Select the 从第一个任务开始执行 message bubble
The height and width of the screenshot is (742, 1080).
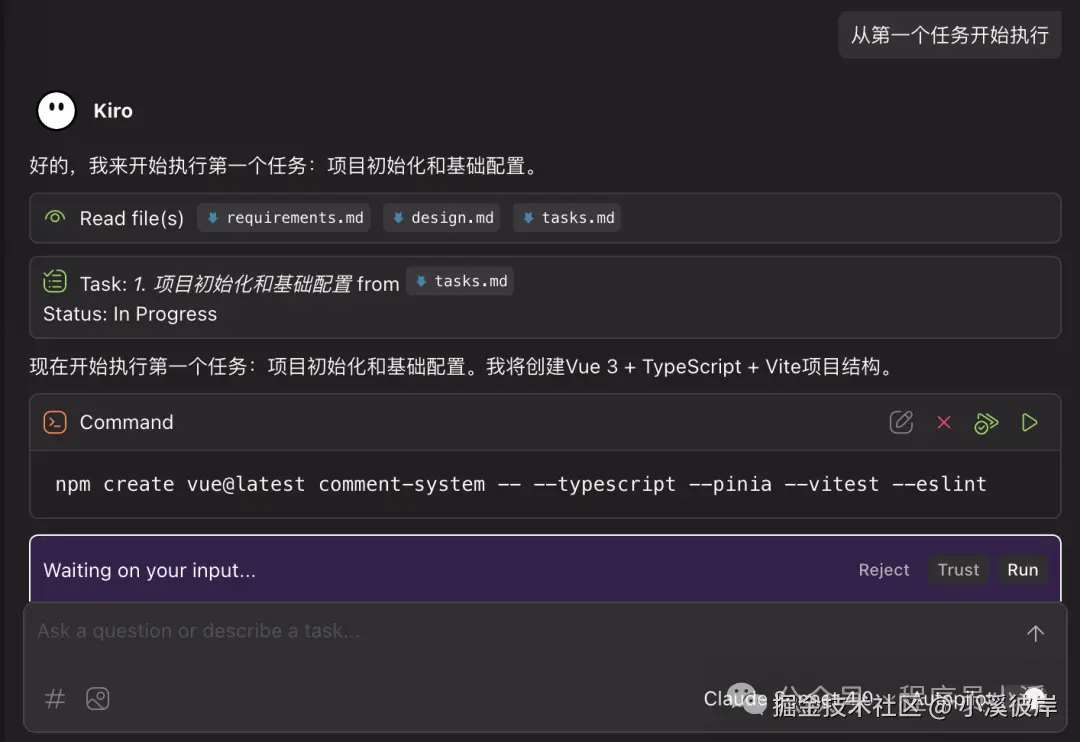[x=948, y=34]
